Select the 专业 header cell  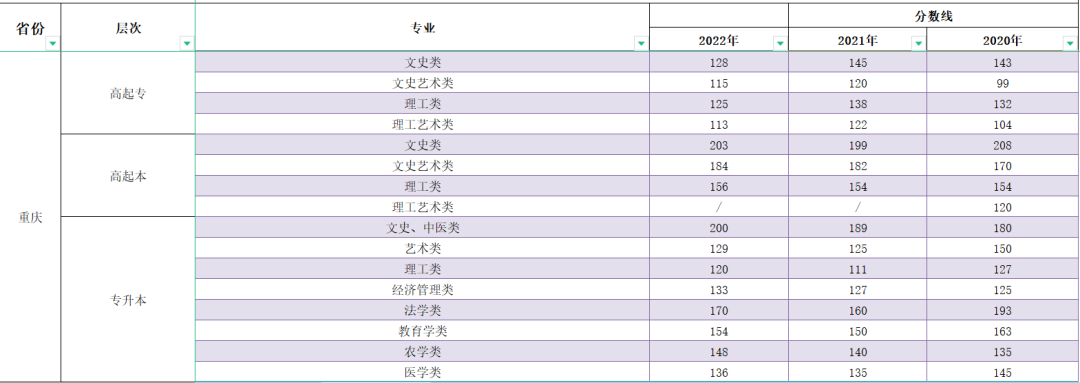click(x=423, y=28)
